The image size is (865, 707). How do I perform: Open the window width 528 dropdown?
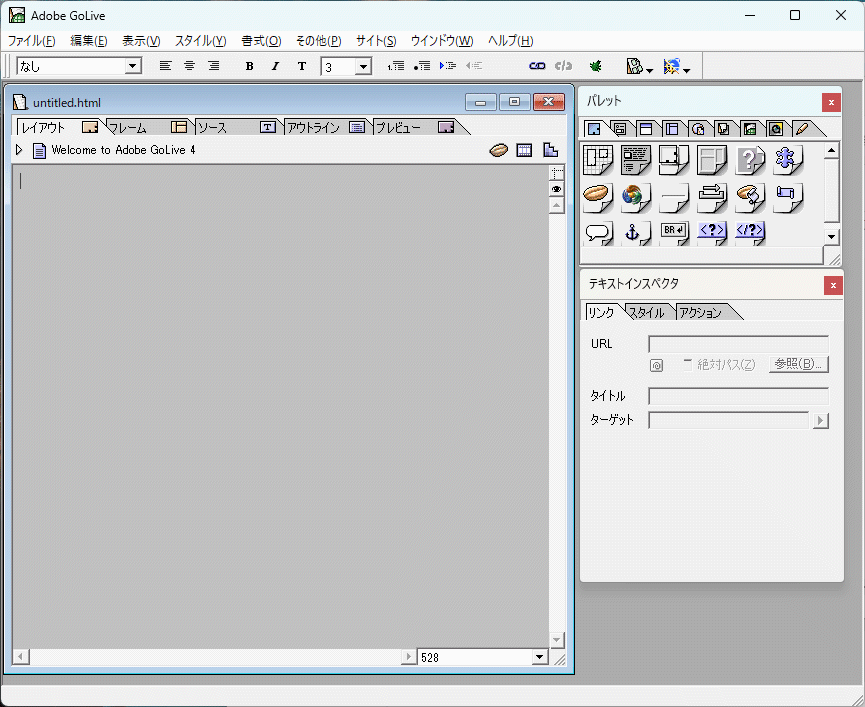coord(540,658)
